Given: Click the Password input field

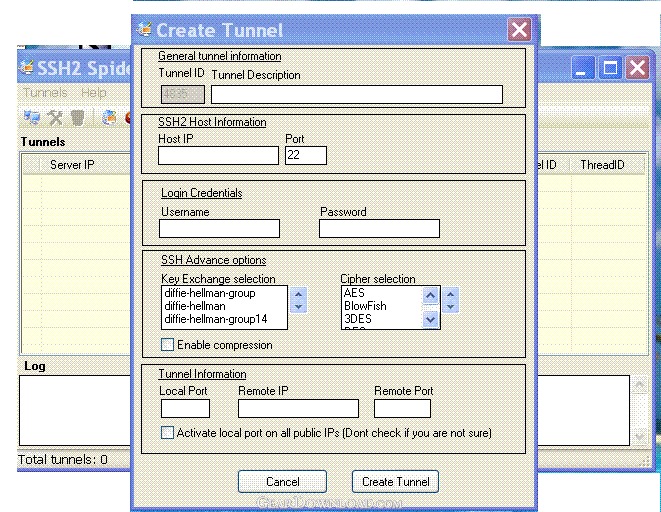Looking at the screenshot, I should (379, 228).
